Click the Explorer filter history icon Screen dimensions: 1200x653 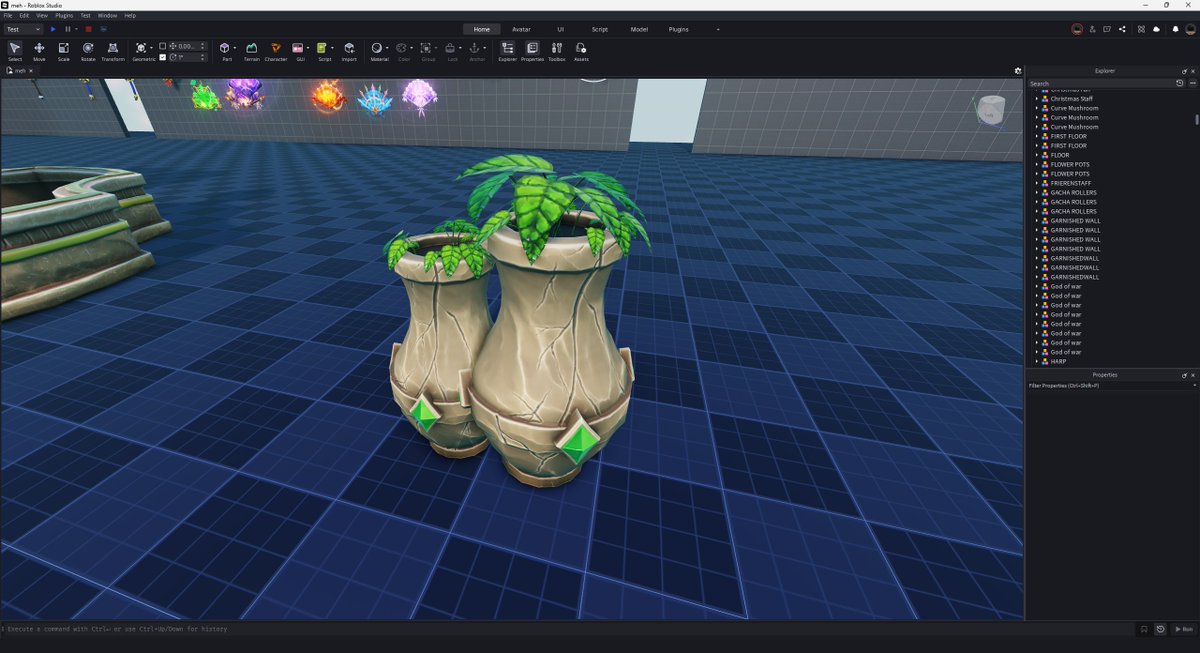(x=1180, y=83)
